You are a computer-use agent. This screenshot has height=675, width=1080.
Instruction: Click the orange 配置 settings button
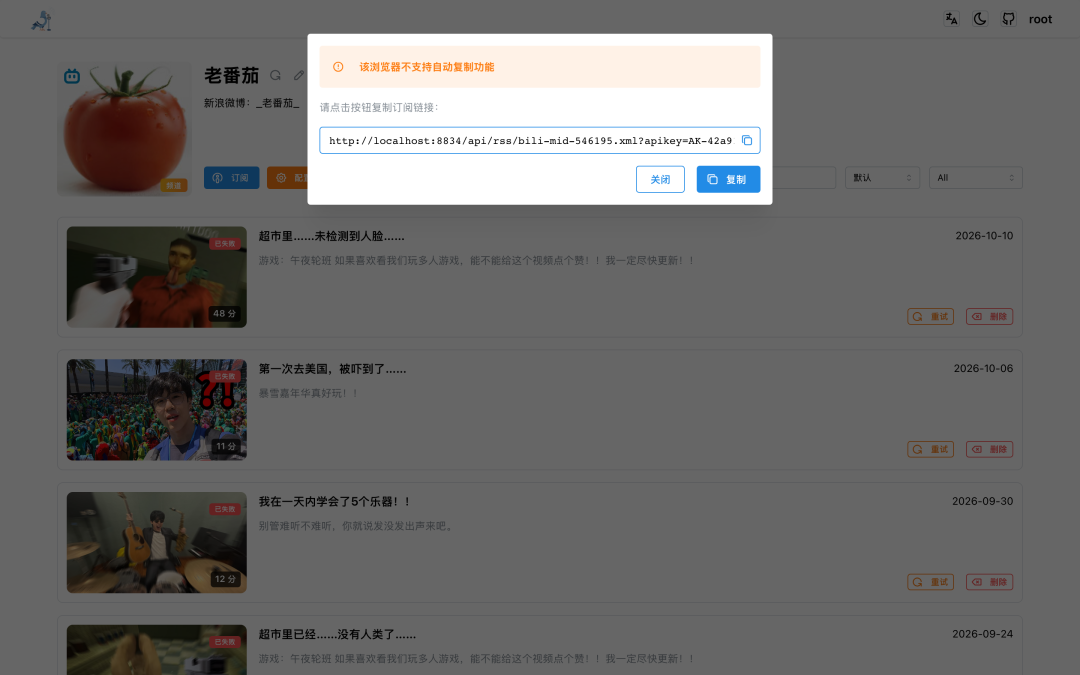[288, 178]
